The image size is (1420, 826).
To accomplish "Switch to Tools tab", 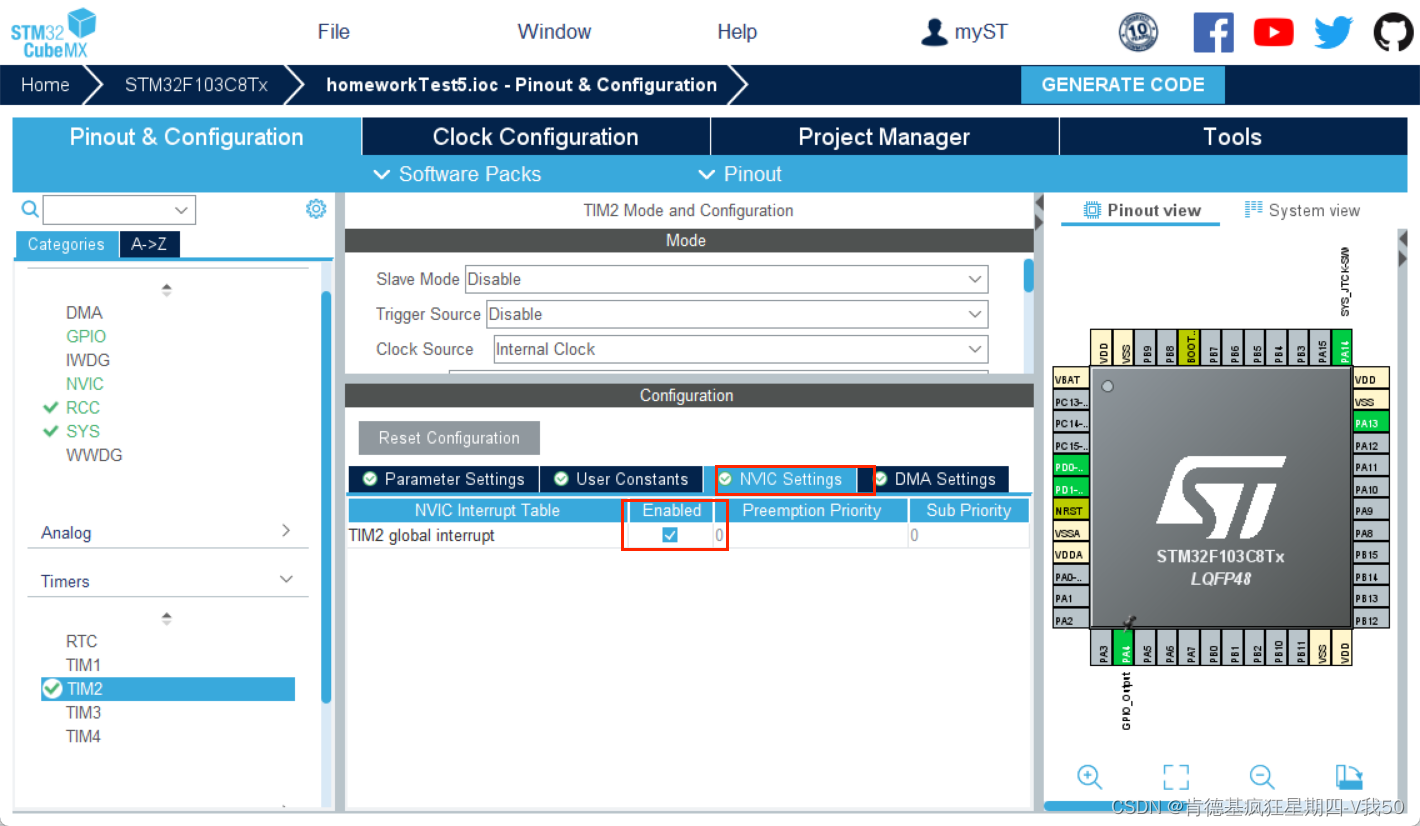I will (x=1233, y=137).
